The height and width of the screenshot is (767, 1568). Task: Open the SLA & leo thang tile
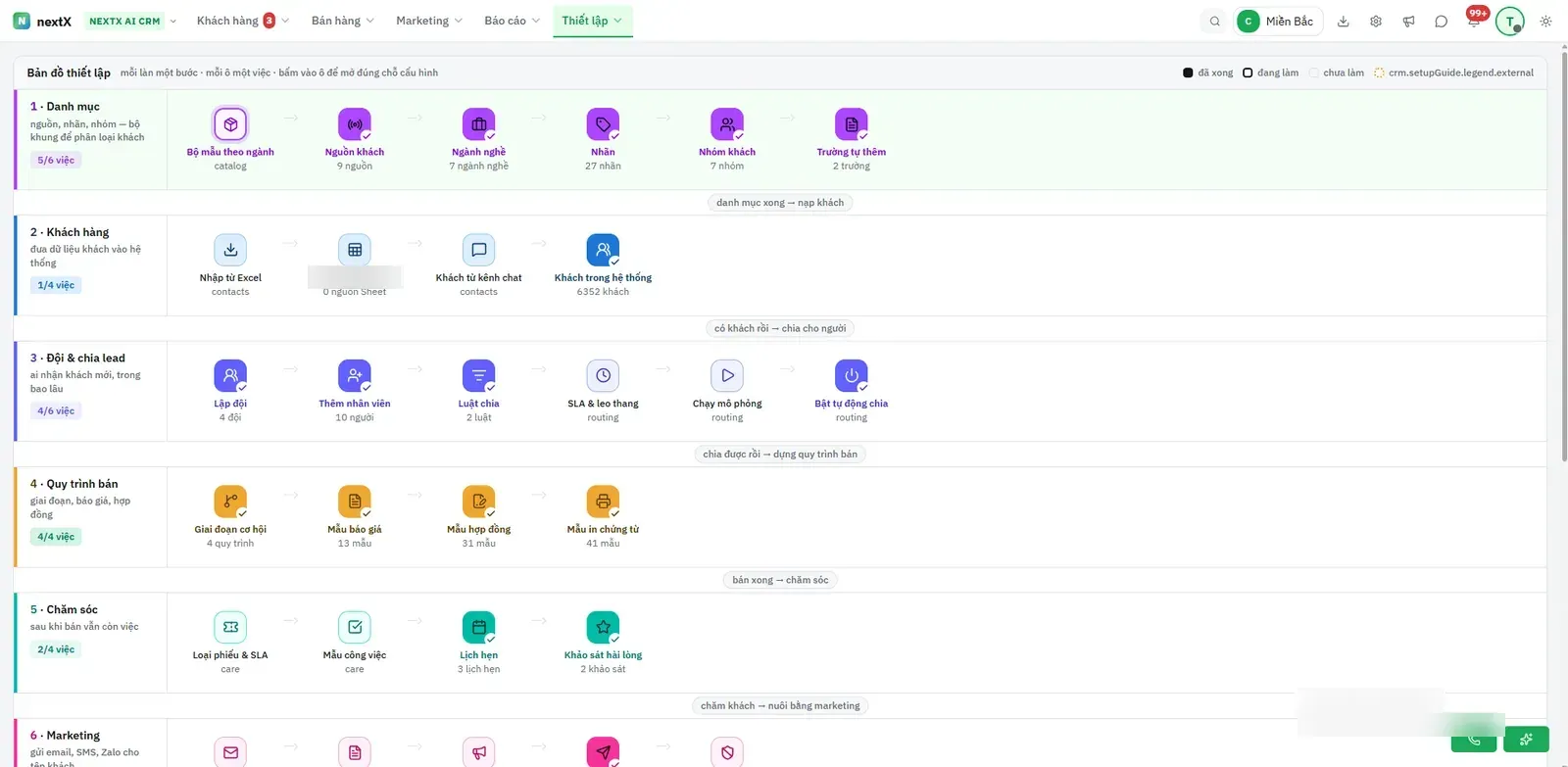click(x=603, y=390)
